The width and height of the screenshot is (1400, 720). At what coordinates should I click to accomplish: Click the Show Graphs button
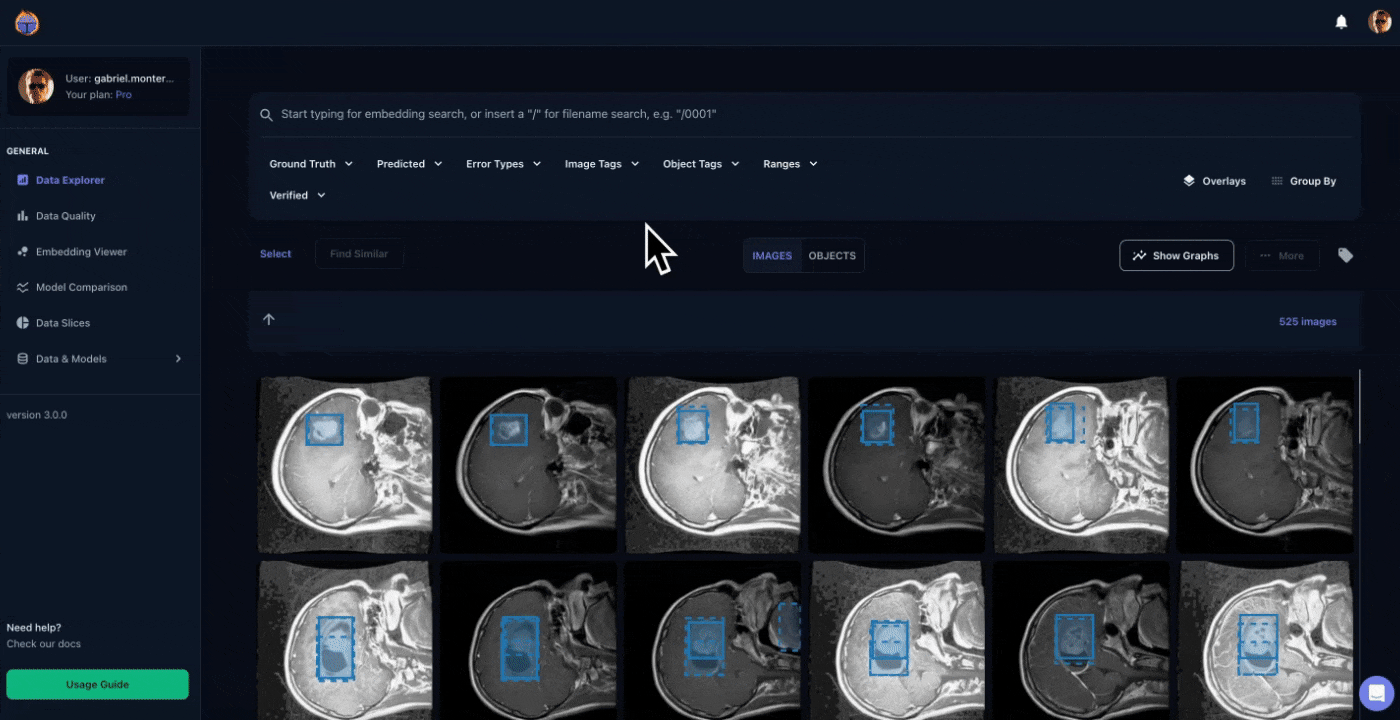coord(1176,256)
